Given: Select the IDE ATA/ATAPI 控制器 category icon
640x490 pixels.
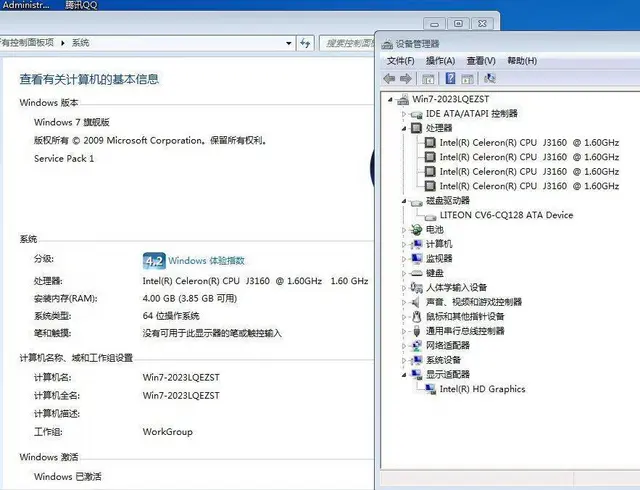Looking at the screenshot, I should click(x=416, y=114).
